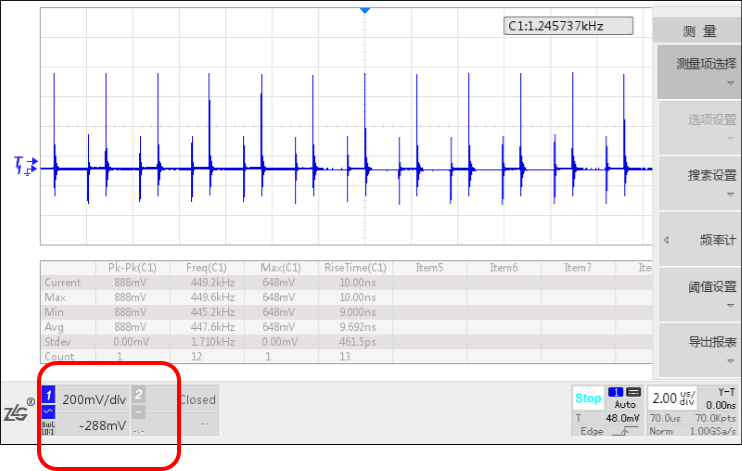
Task: Click the -288mV channel offset value
Action: point(103,425)
